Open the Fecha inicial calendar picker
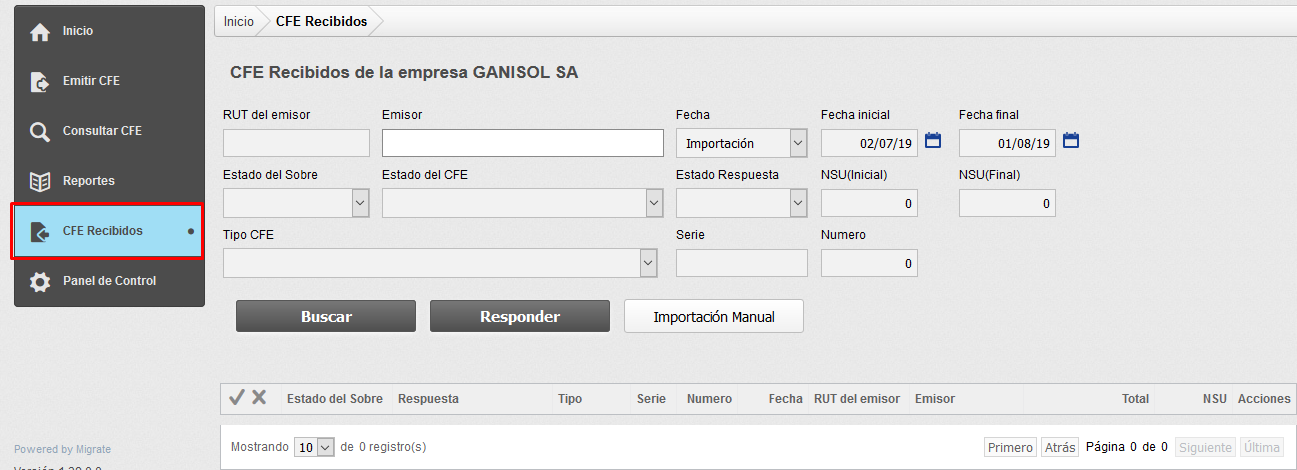 click(x=933, y=141)
